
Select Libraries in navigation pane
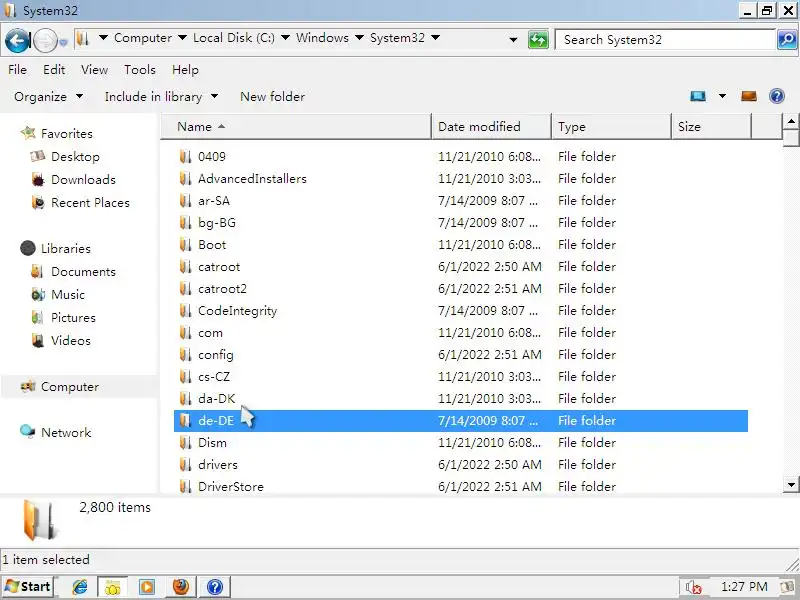click(66, 248)
